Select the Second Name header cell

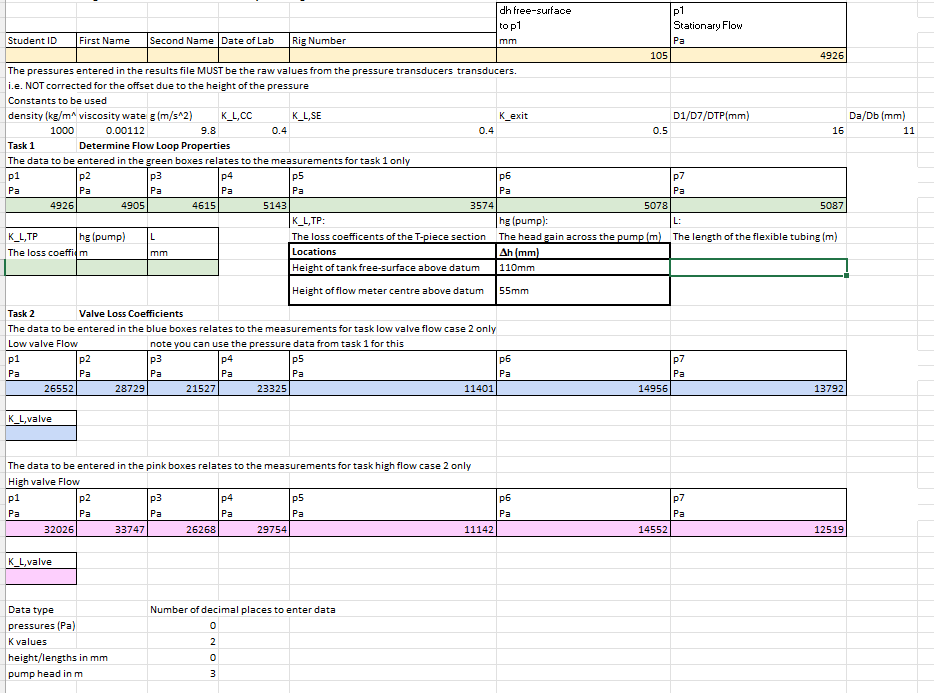[181, 42]
